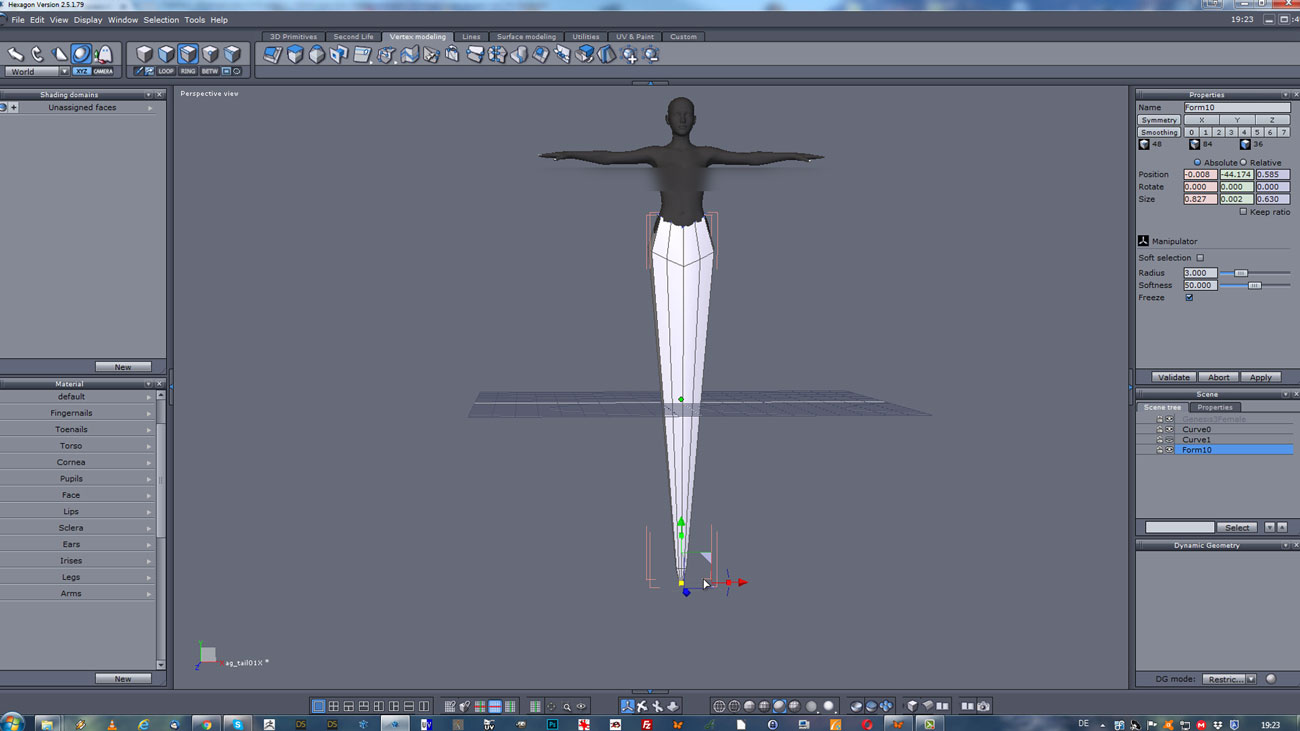Click the Name field containing Form10
Image resolution: width=1300 pixels, height=731 pixels.
(x=1237, y=108)
